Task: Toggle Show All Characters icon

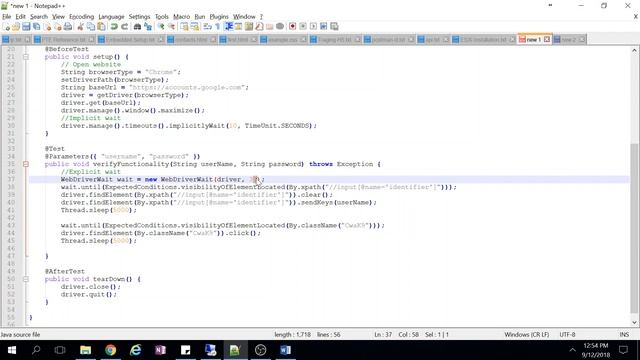Action: 218,27
